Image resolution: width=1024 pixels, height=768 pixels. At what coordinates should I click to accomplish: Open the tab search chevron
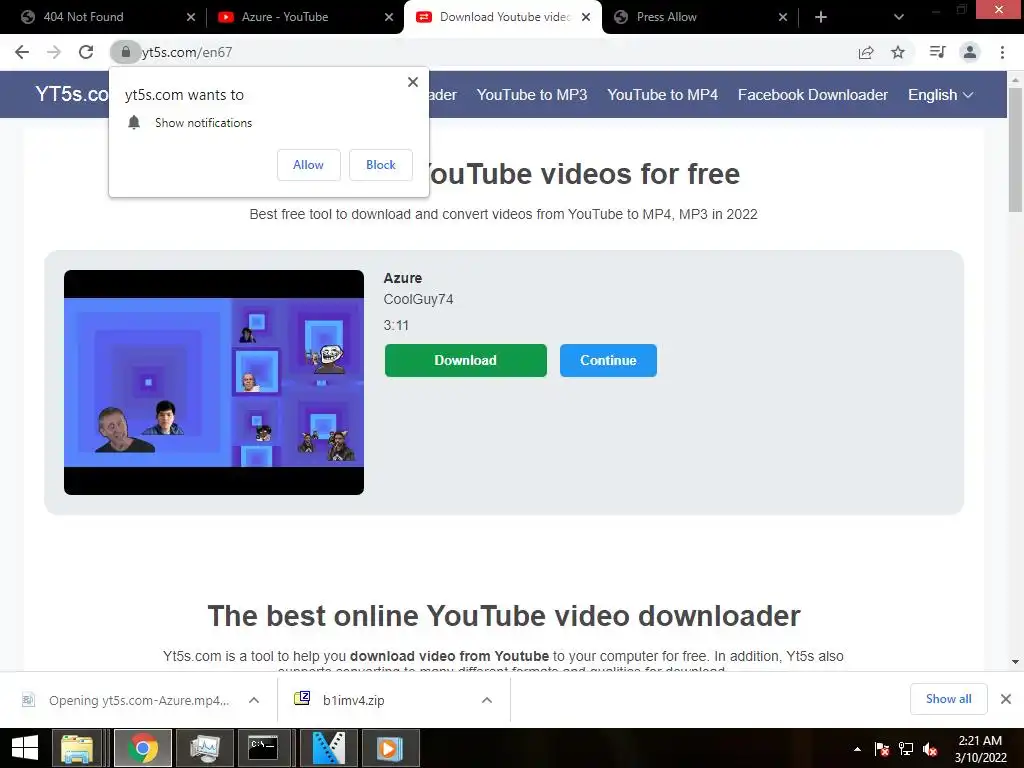pos(899,17)
